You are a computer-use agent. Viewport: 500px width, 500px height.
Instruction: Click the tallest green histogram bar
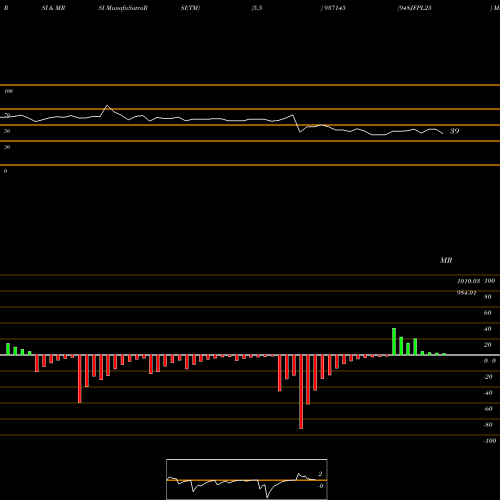(394, 342)
